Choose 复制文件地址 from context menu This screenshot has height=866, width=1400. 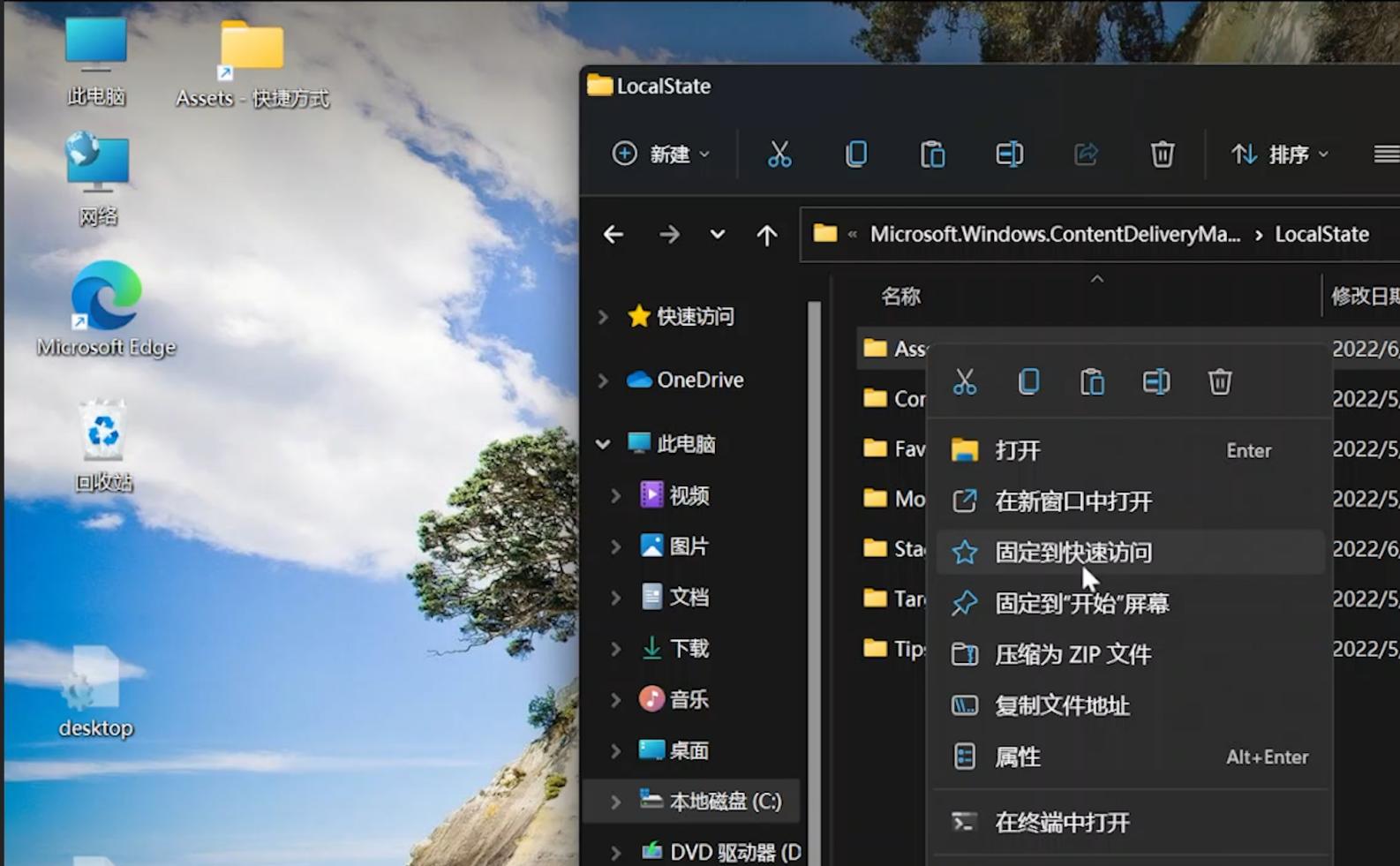[1130, 706]
